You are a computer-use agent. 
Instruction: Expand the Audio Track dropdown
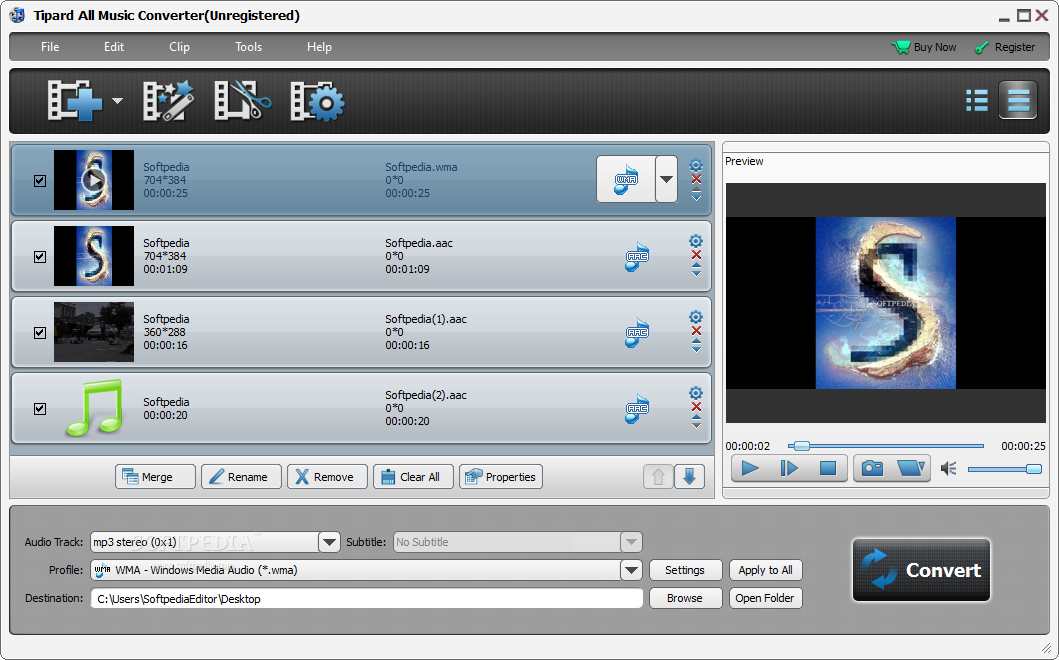(329, 542)
